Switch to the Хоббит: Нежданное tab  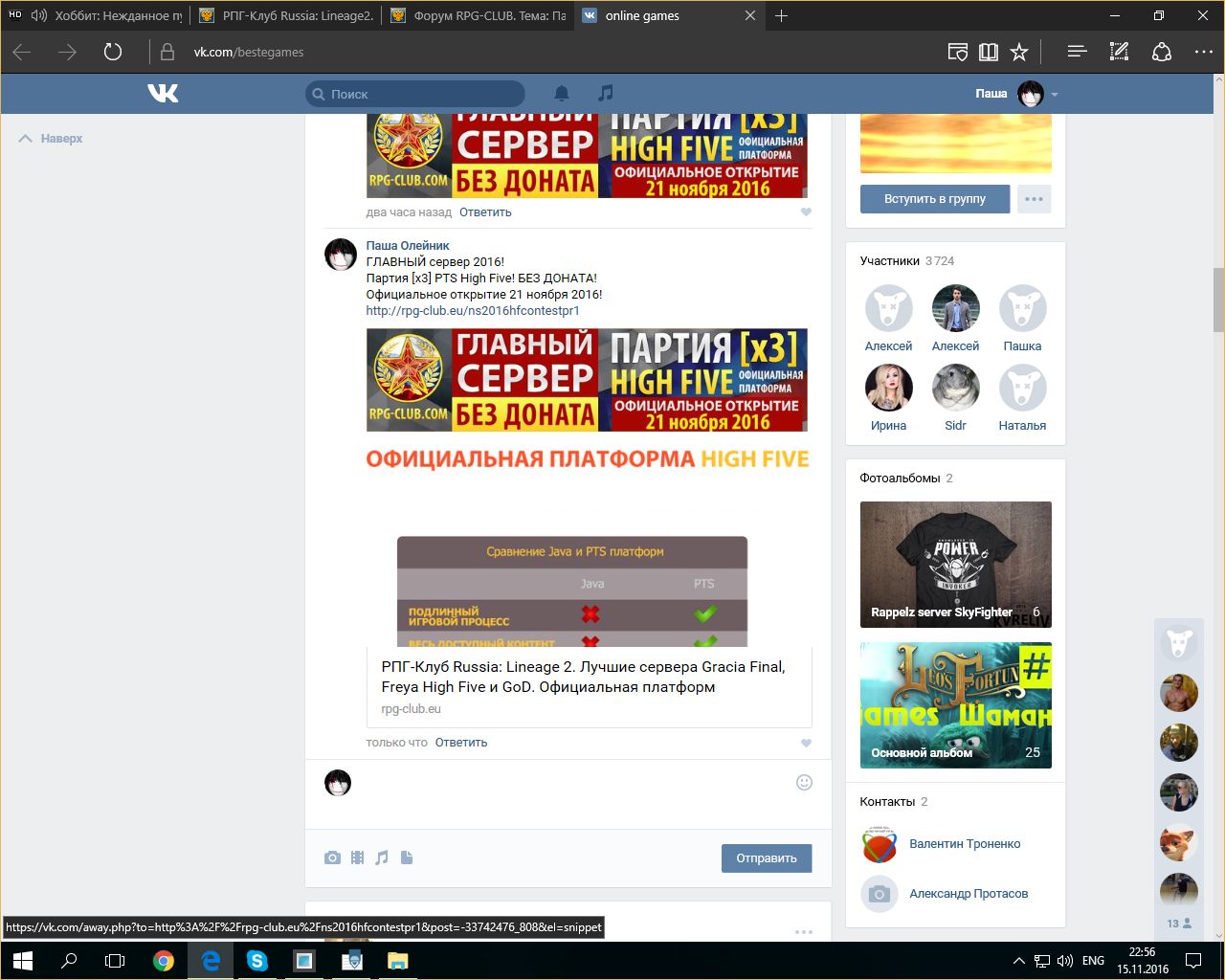pyautogui.click(x=96, y=15)
